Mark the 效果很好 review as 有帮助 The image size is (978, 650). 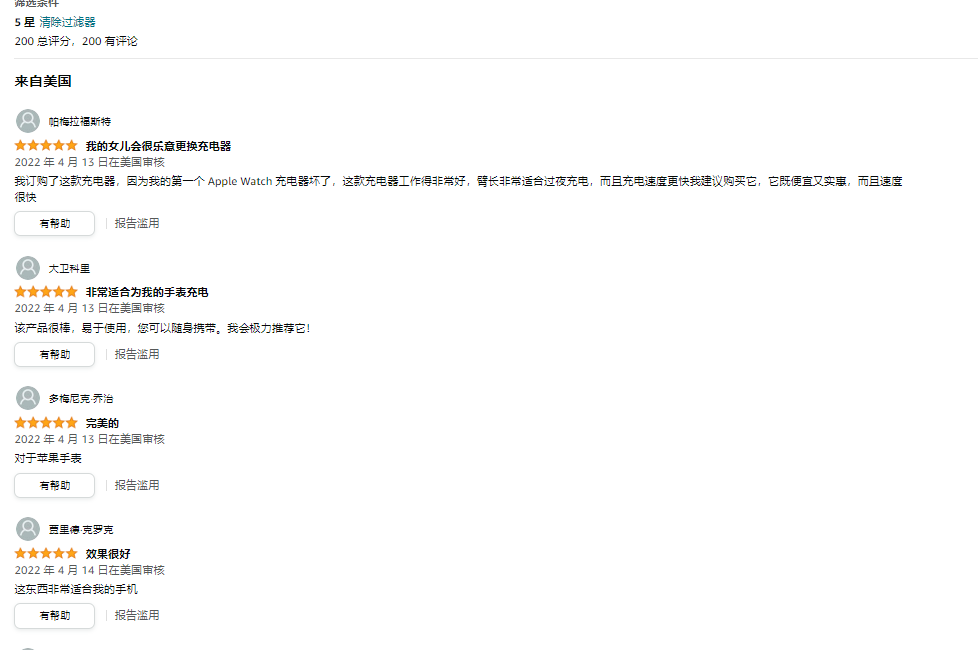pyautogui.click(x=55, y=616)
